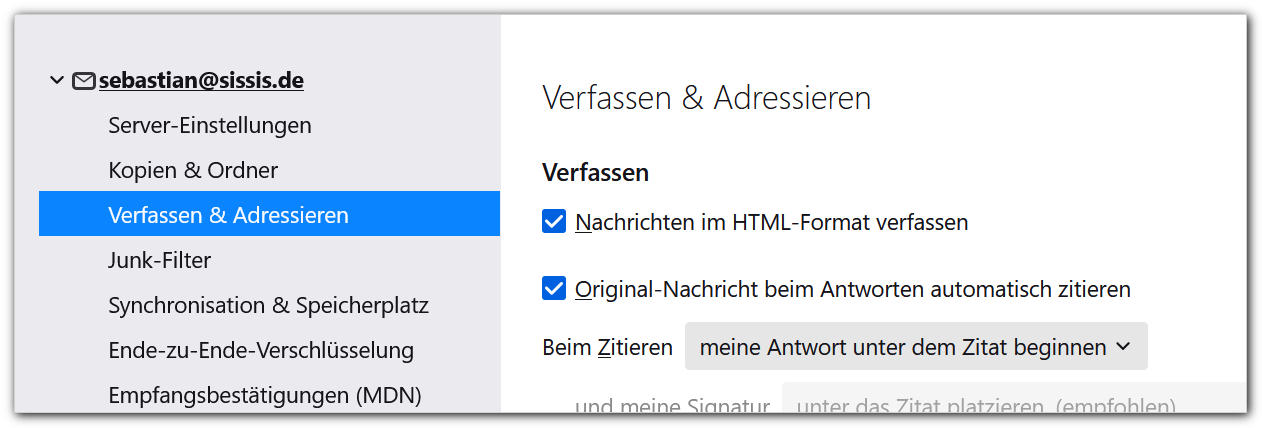Collapse the sebastian@sissis.de account tree
This screenshot has width=1262, height=428.
56,80
